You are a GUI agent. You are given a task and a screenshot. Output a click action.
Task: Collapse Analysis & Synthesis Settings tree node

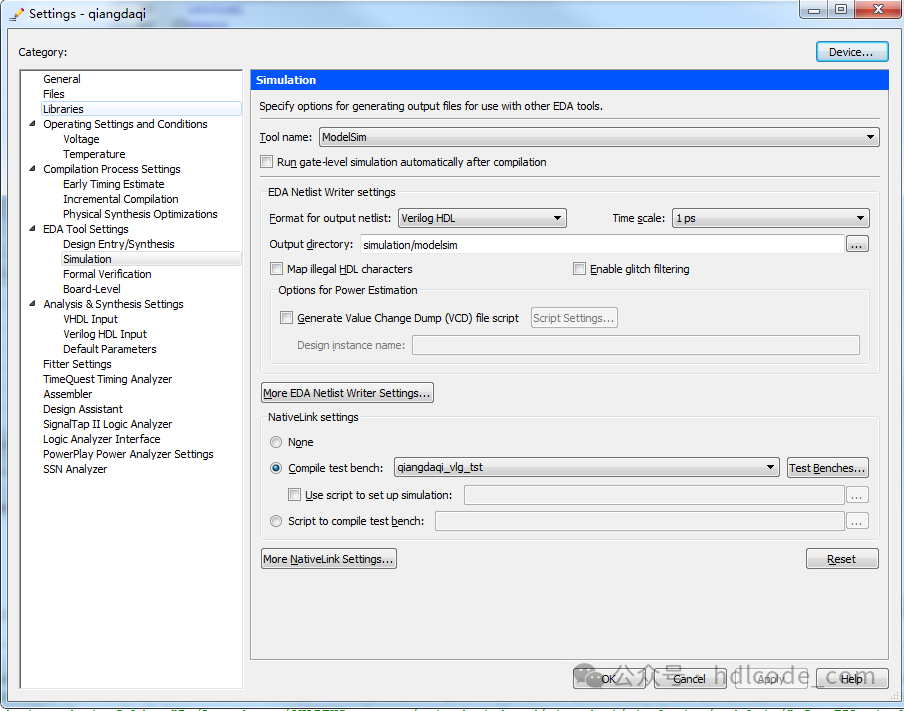32,303
